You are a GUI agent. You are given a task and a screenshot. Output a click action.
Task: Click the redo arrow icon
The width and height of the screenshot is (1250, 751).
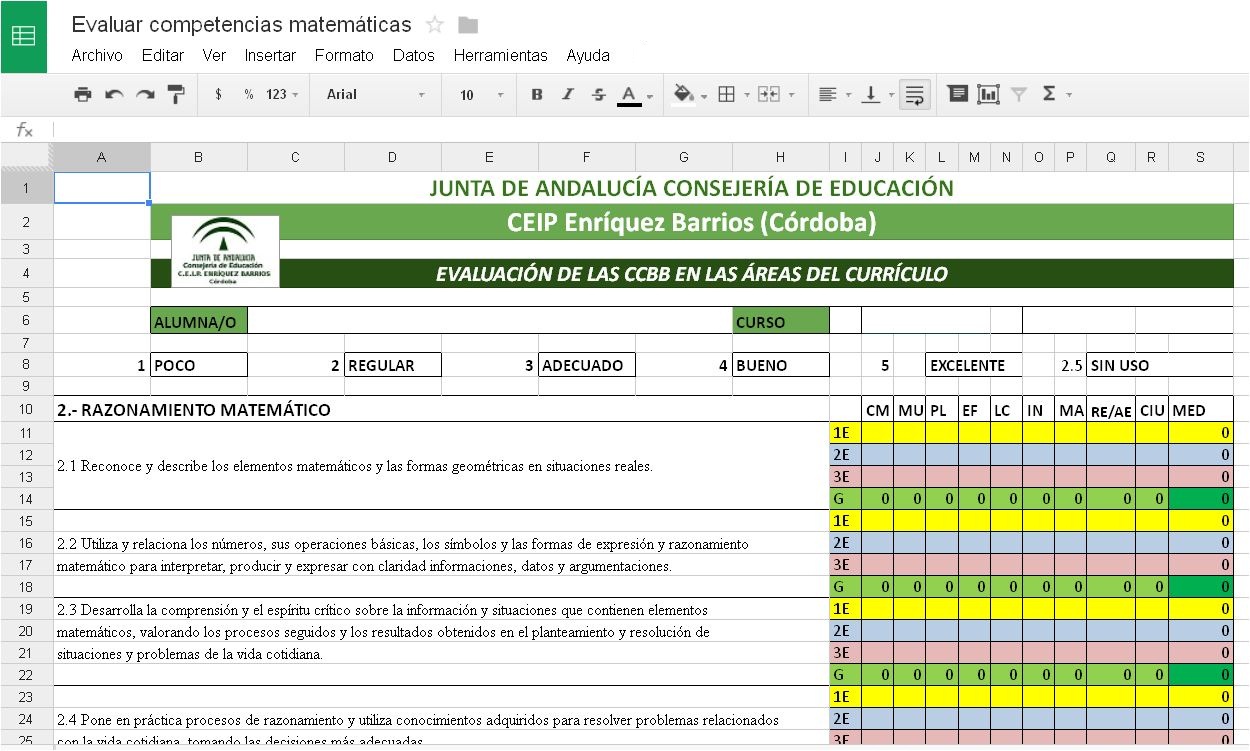coord(145,94)
